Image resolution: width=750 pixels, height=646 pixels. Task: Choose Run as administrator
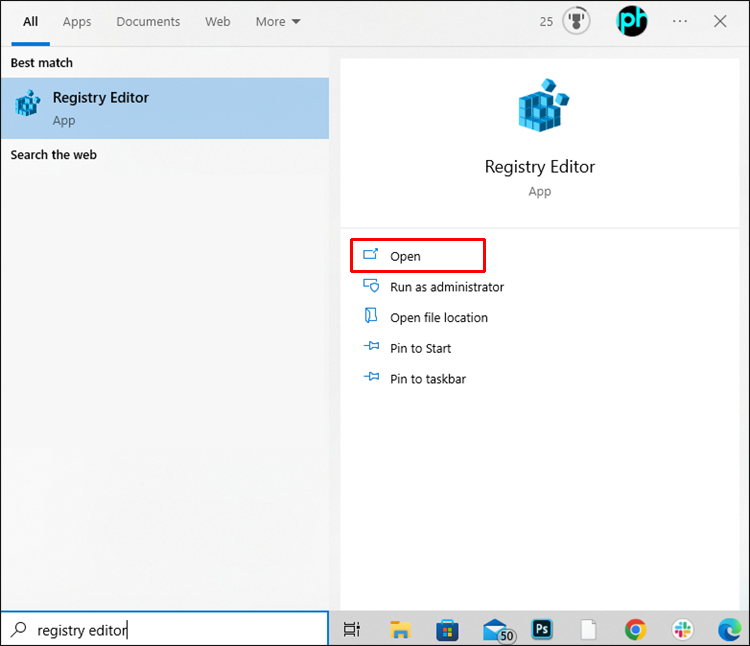pyautogui.click(x=447, y=287)
